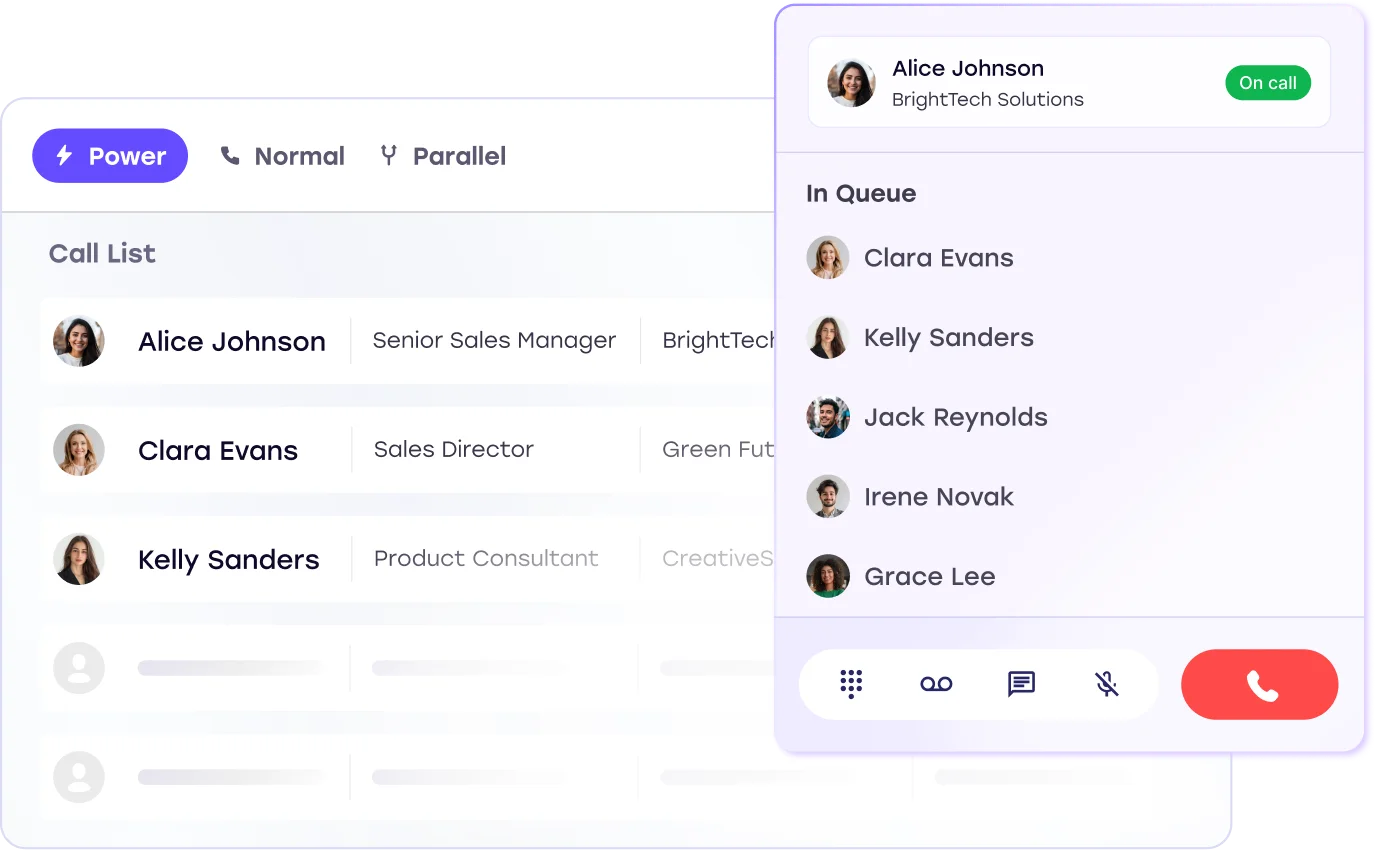Switch to Parallel dialer mode
The image size is (1375, 850).
443,156
